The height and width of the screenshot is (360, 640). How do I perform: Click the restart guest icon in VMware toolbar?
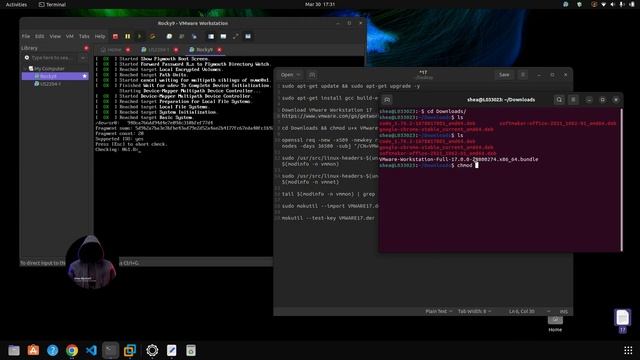[x=152, y=36]
